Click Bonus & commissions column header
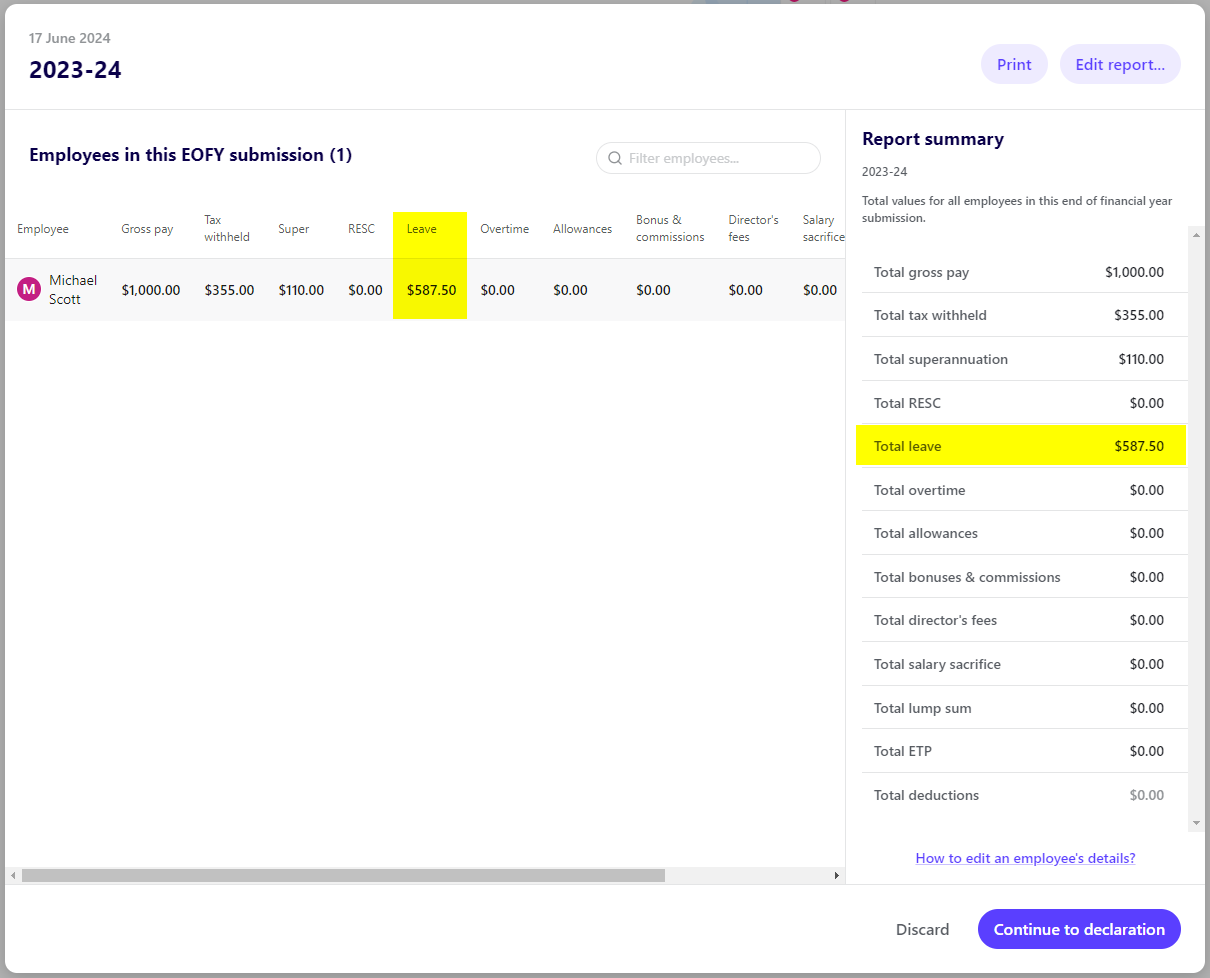1210x978 pixels. 670,228
